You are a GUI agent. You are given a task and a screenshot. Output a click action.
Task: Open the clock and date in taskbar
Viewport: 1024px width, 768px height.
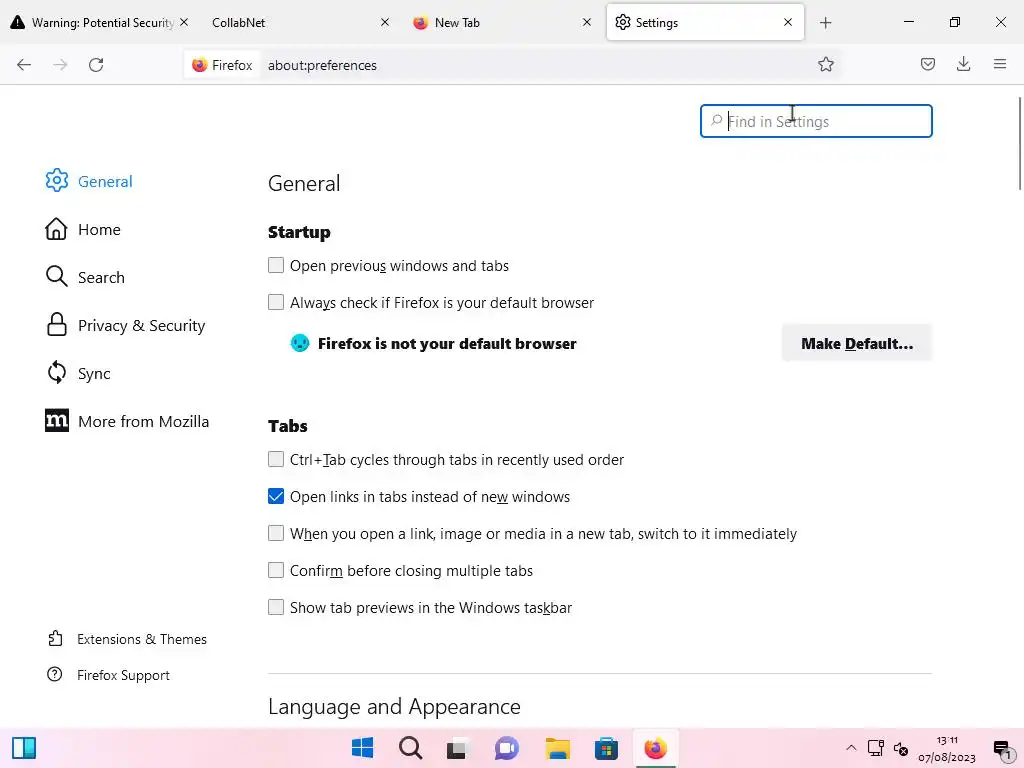(x=946, y=748)
